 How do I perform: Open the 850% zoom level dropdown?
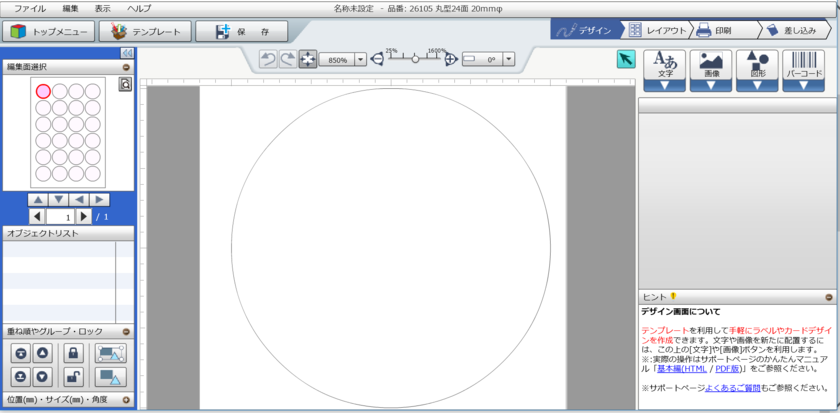tap(360, 60)
